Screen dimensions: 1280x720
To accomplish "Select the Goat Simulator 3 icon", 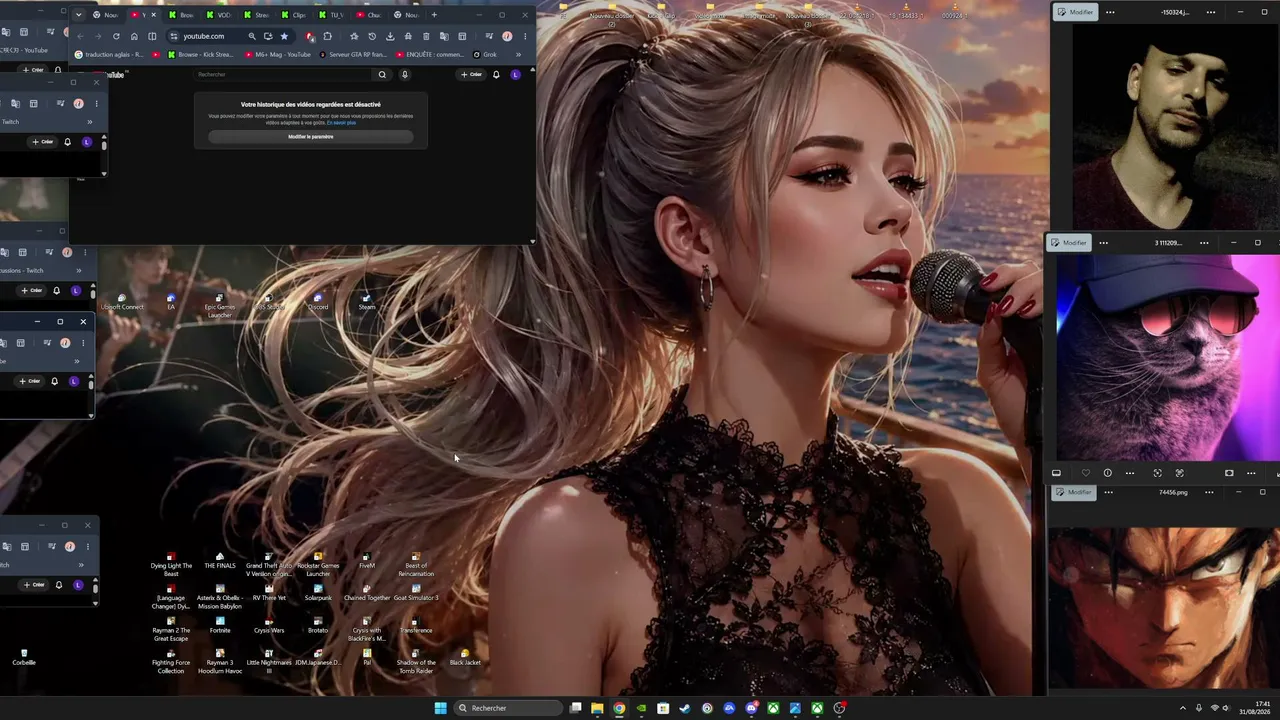I will tap(416, 593).
